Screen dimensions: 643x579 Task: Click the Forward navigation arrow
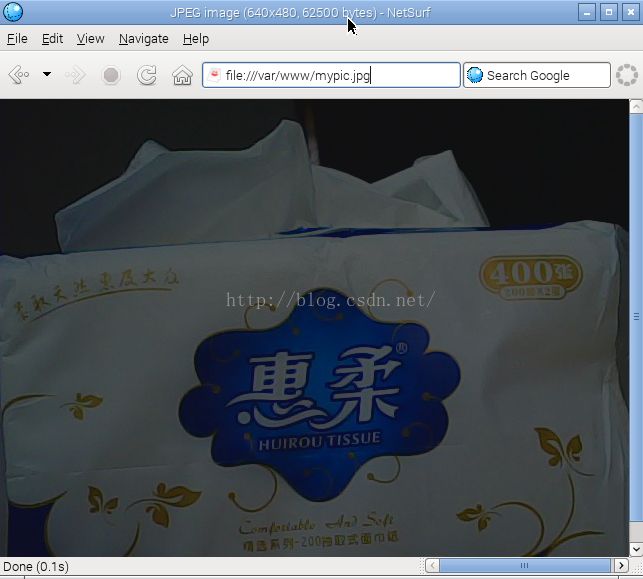pyautogui.click(x=76, y=75)
